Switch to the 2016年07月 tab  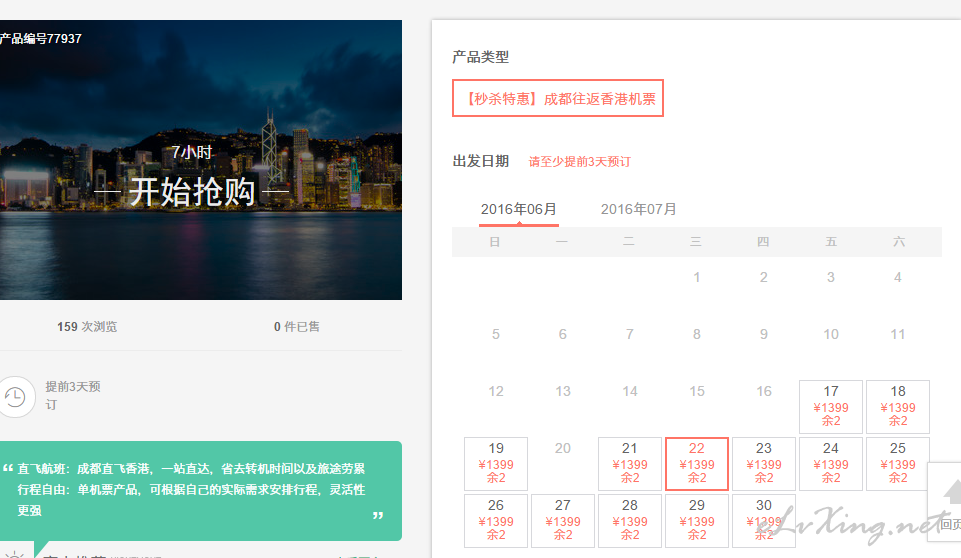click(x=639, y=210)
